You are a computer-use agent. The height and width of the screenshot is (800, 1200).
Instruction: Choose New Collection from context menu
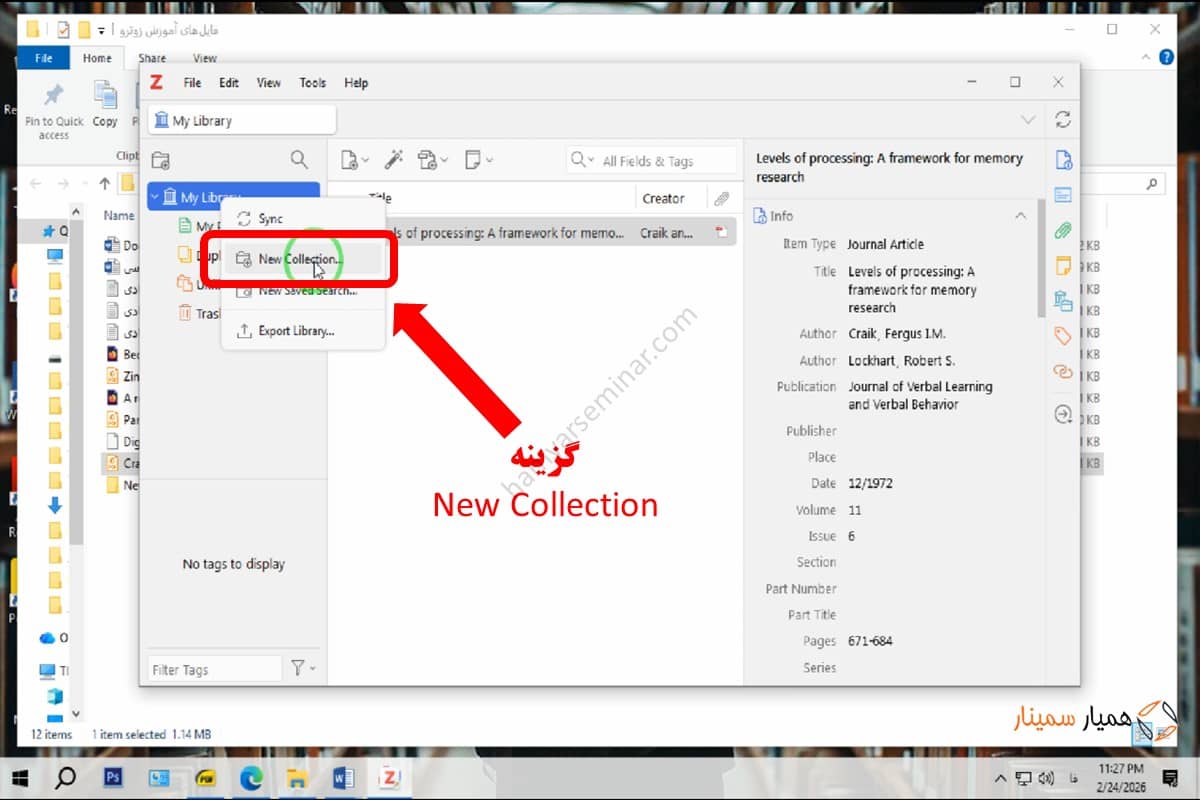pos(303,259)
